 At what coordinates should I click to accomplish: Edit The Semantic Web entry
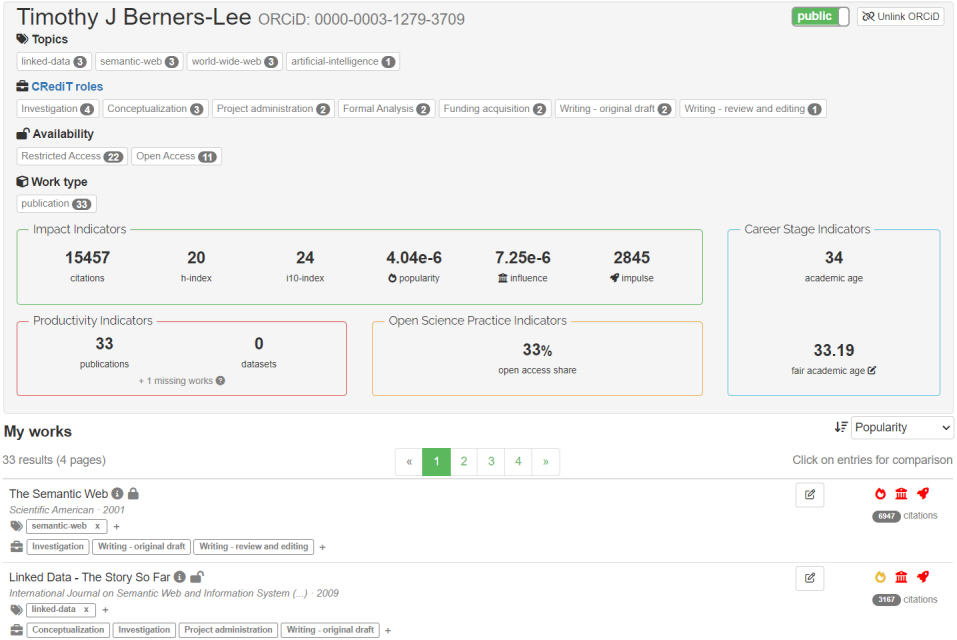point(810,495)
